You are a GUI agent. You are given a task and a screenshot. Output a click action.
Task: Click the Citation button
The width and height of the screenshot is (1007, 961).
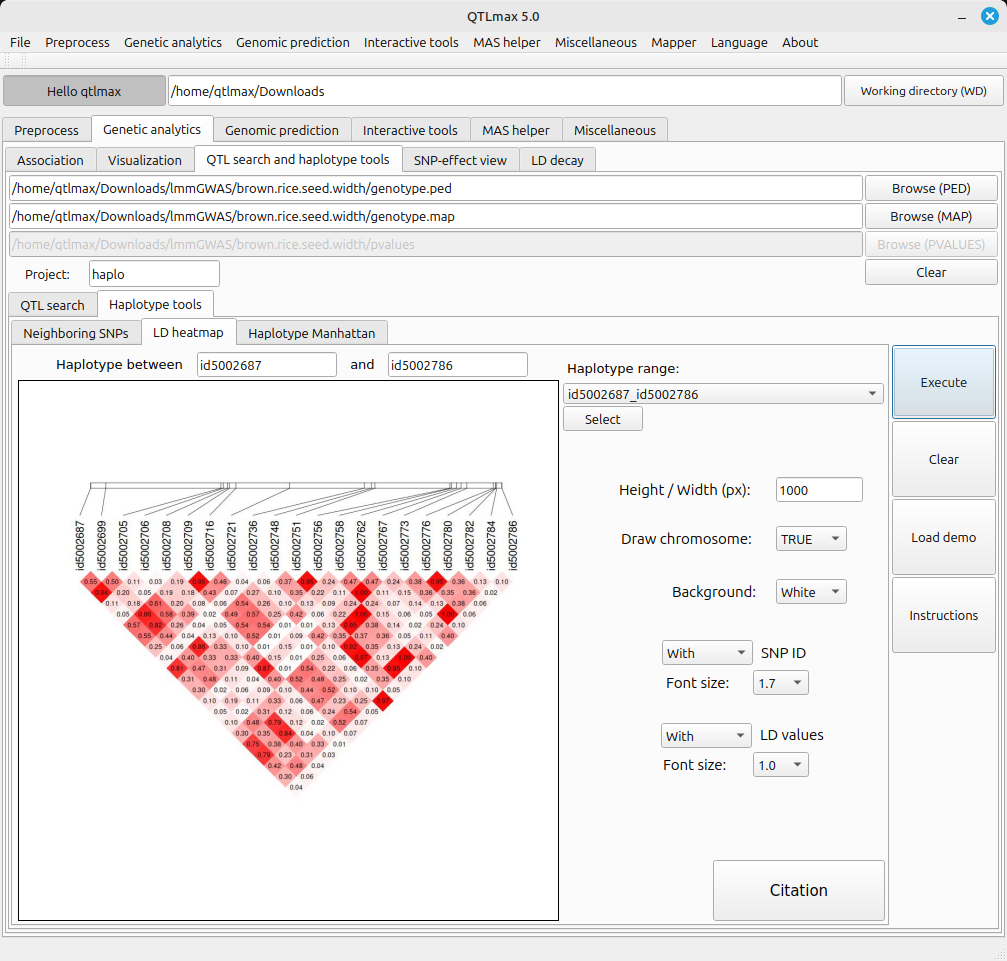pyautogui.click(x=798, y=890)
